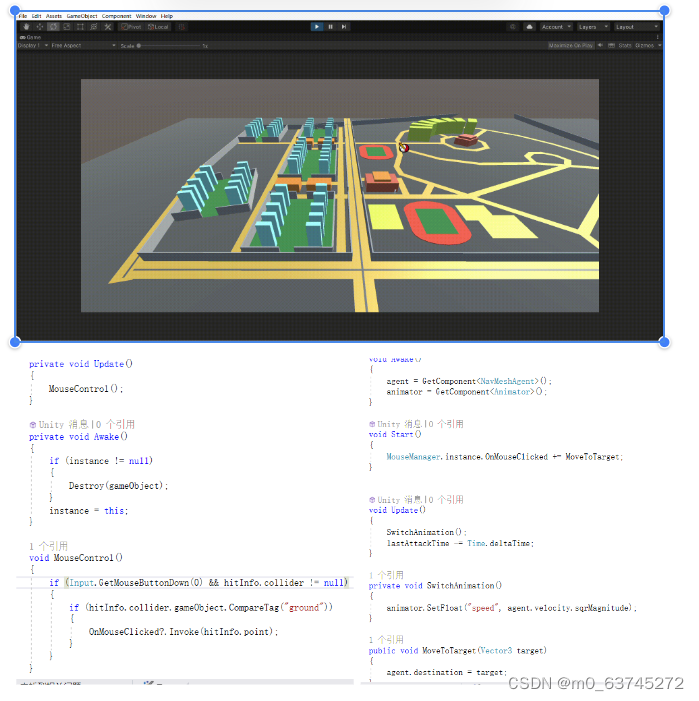Click 'Unity 消息' lens above private Awake

pos(82,424)
